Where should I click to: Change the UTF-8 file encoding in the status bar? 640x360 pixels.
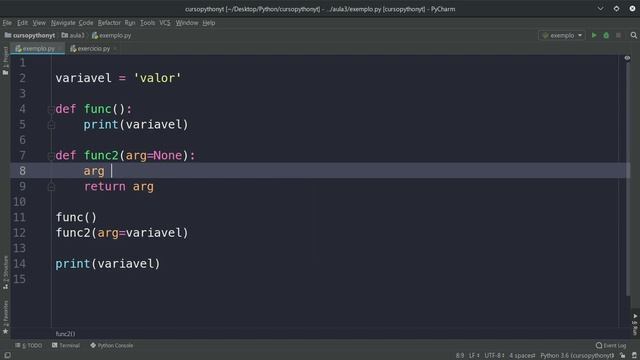494,356
